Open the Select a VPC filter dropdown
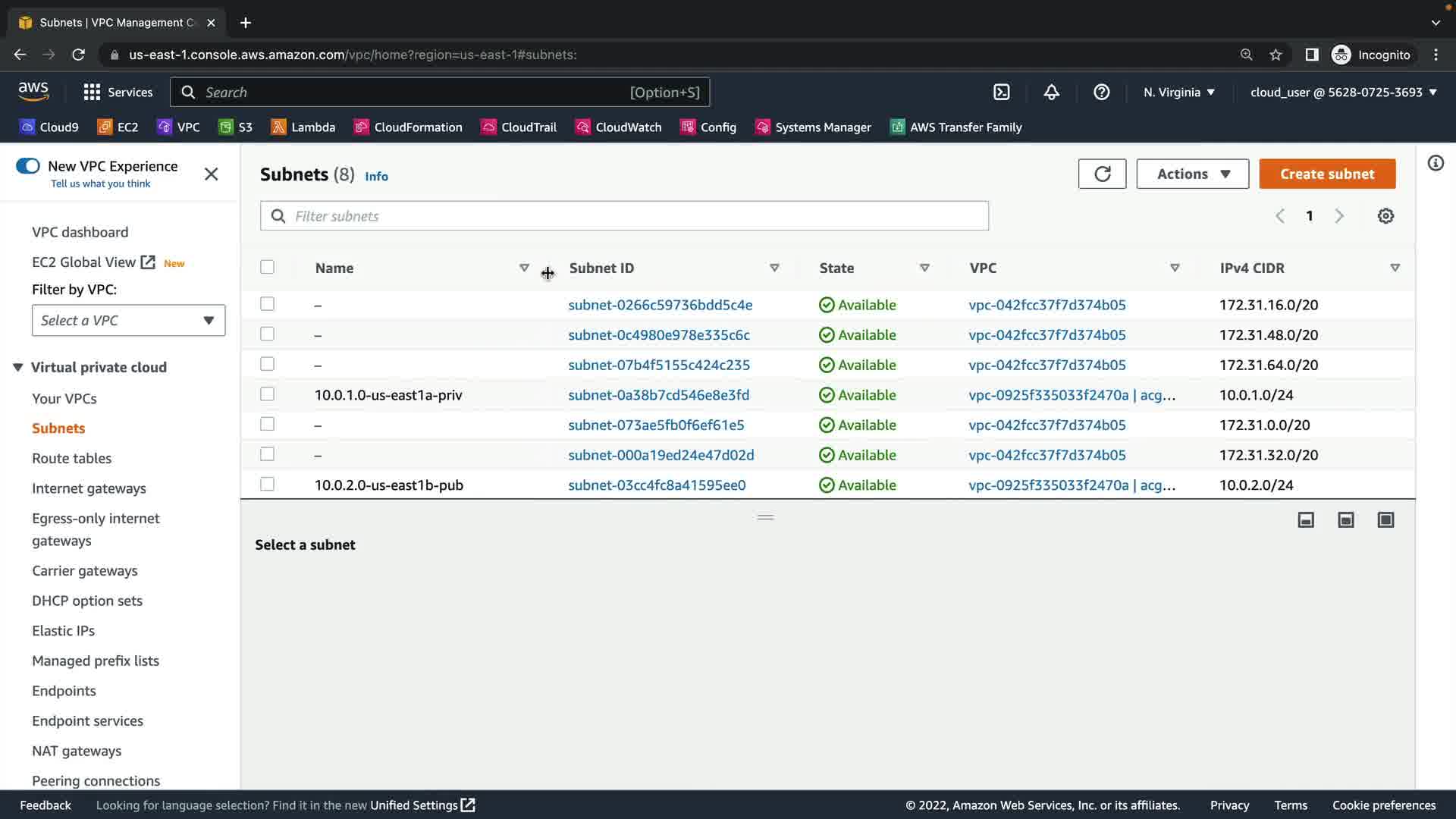 coord(128,320)
